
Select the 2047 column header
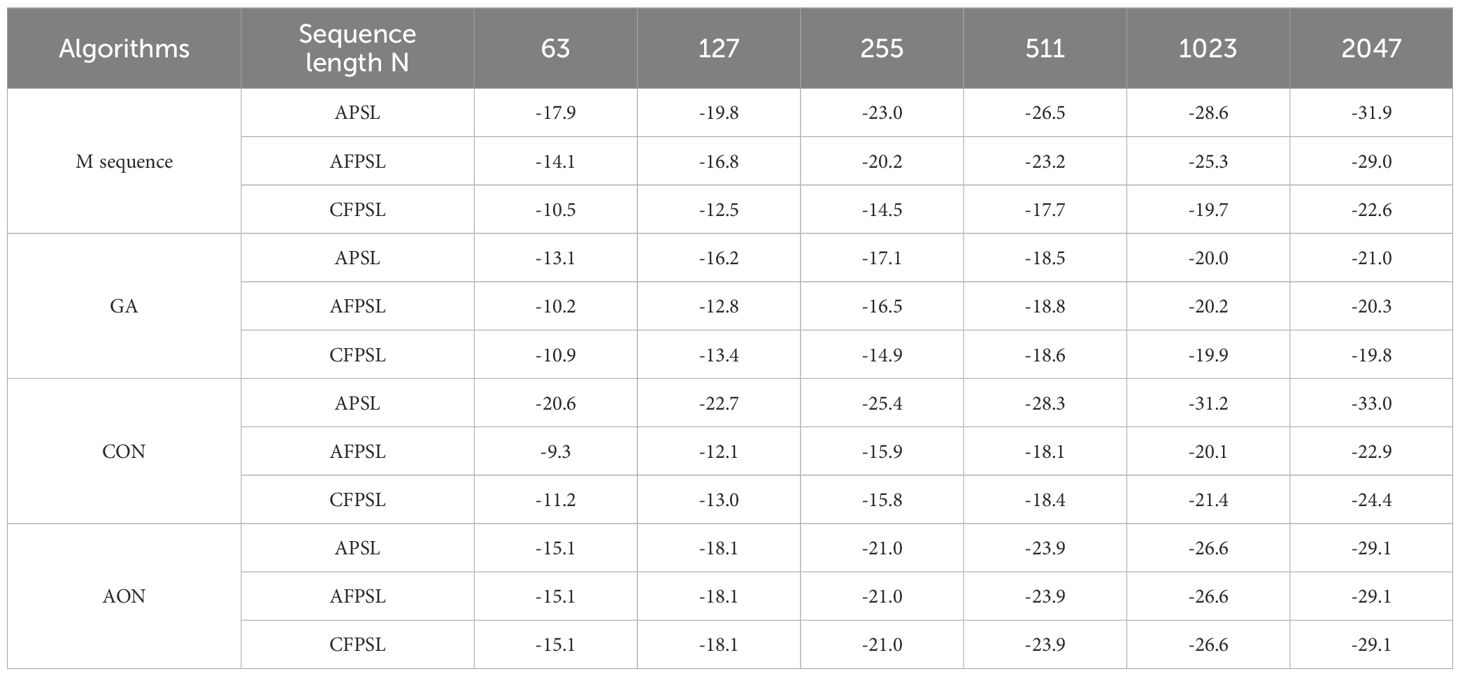1370,49
